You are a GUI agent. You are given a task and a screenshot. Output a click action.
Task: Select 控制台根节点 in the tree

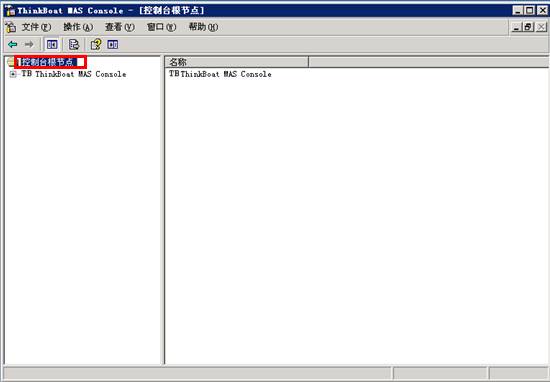tap(47, 62)
